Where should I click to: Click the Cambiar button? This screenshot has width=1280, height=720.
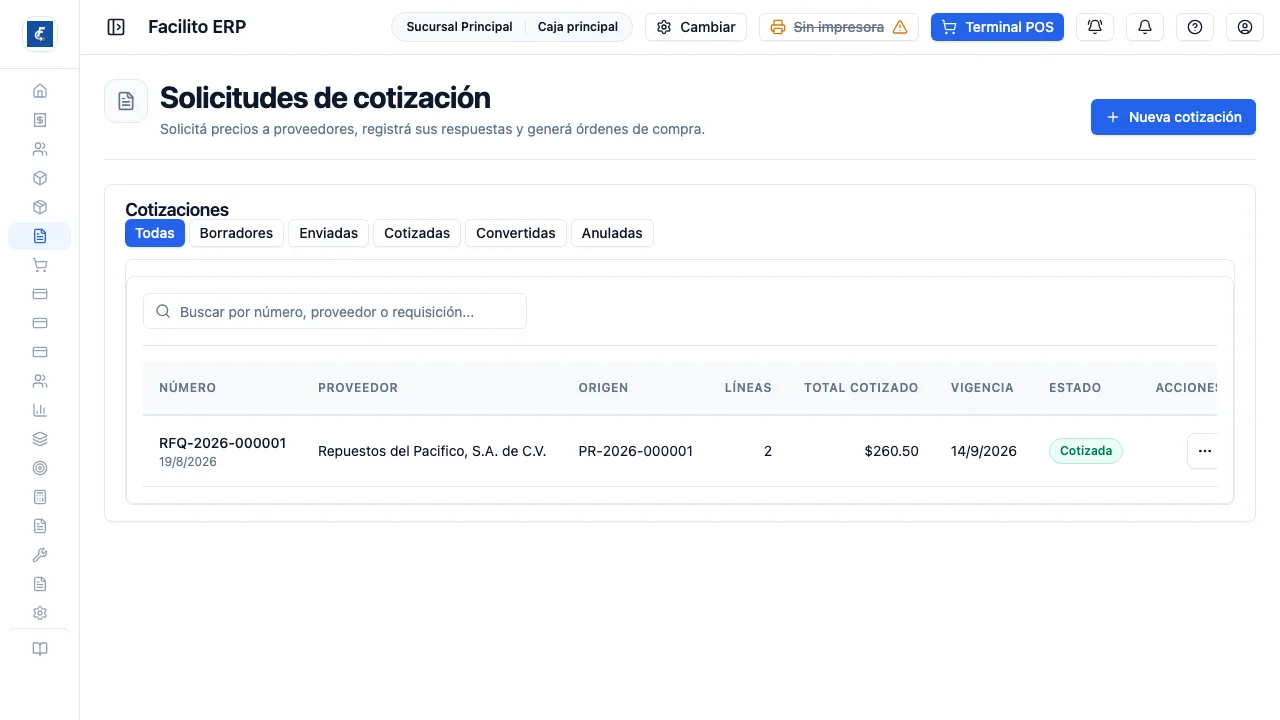click(x=696, y=27)
